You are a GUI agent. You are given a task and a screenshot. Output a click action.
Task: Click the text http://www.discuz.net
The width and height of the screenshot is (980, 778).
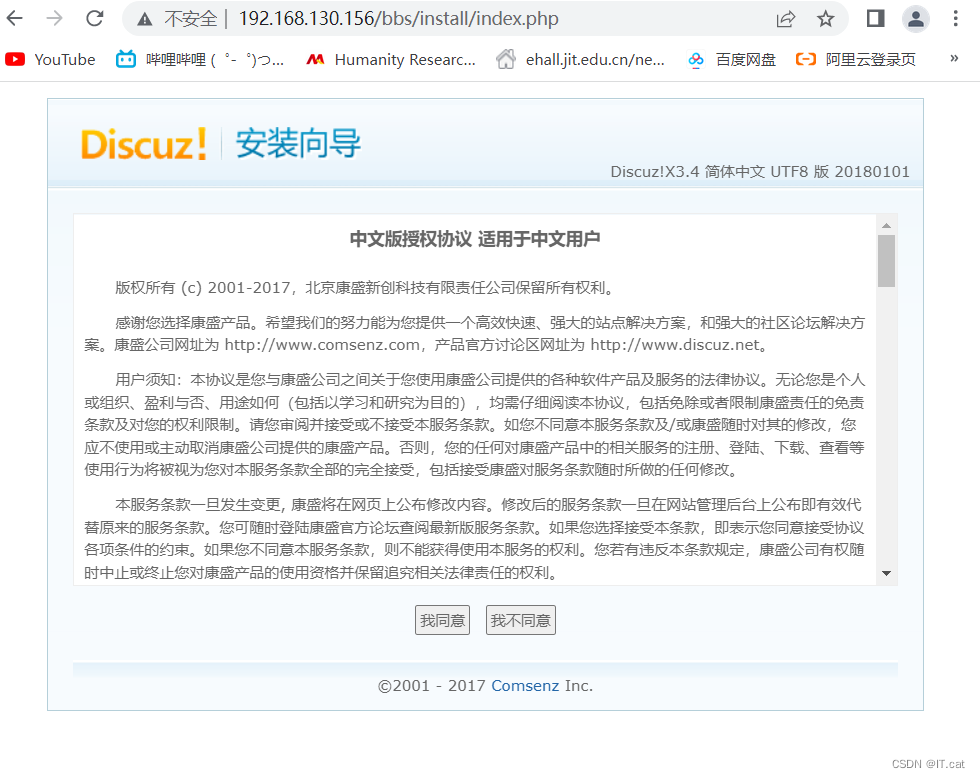point(675,345)
